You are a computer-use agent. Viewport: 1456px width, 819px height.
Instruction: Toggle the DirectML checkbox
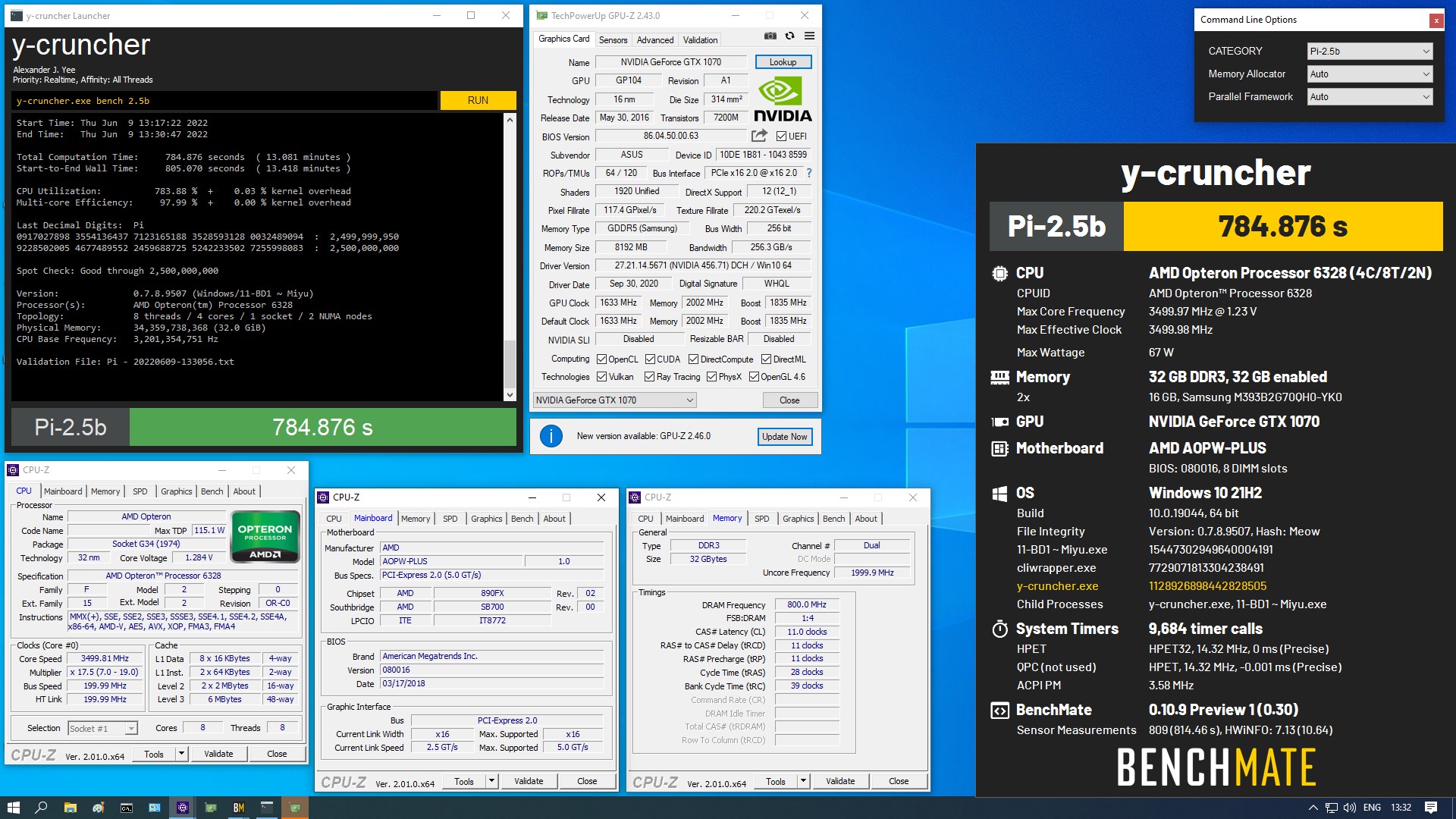point(766,359)
